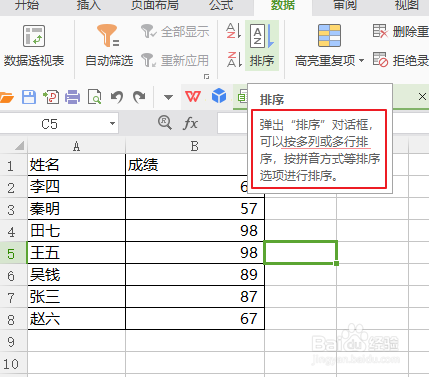The image size is (429, 377).
Task: Click cell containing 成绩
Action: (187, 165)
